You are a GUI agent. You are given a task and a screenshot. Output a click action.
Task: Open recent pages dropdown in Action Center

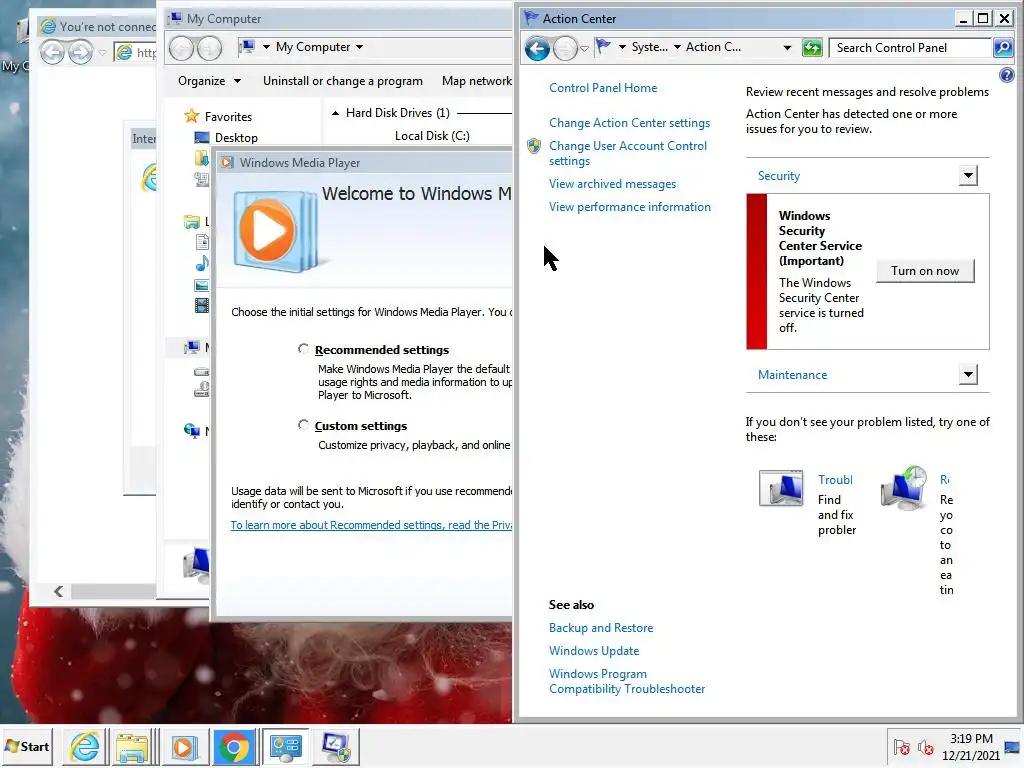tap(584, 48)
